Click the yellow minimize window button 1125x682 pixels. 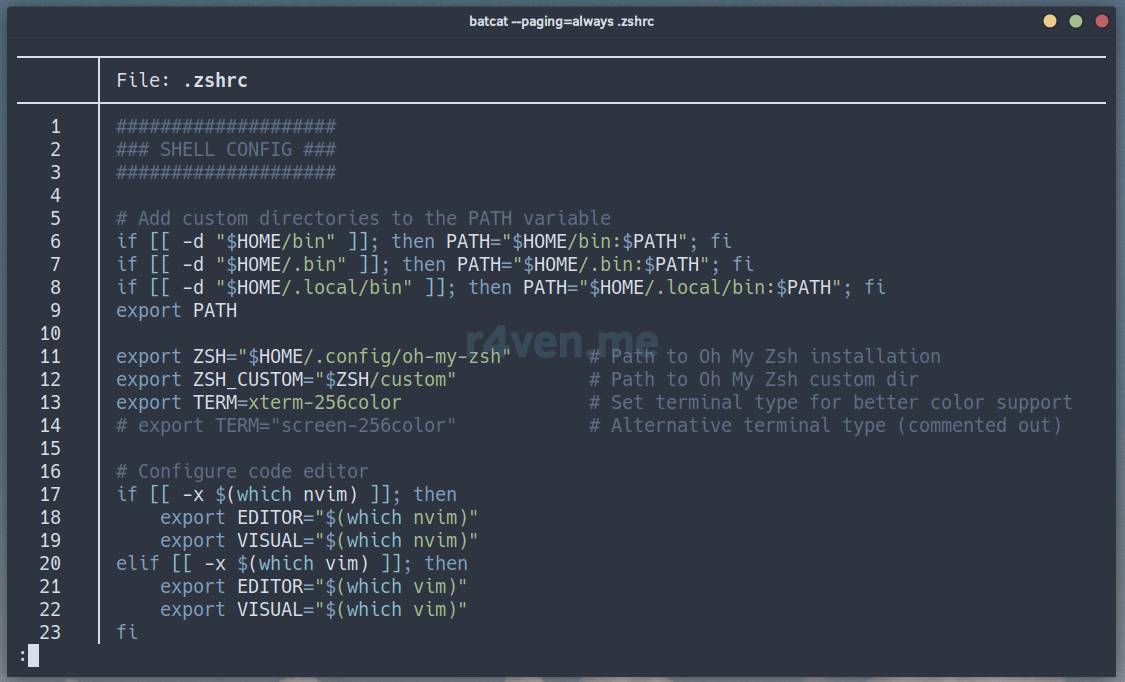pos(1049,21)
